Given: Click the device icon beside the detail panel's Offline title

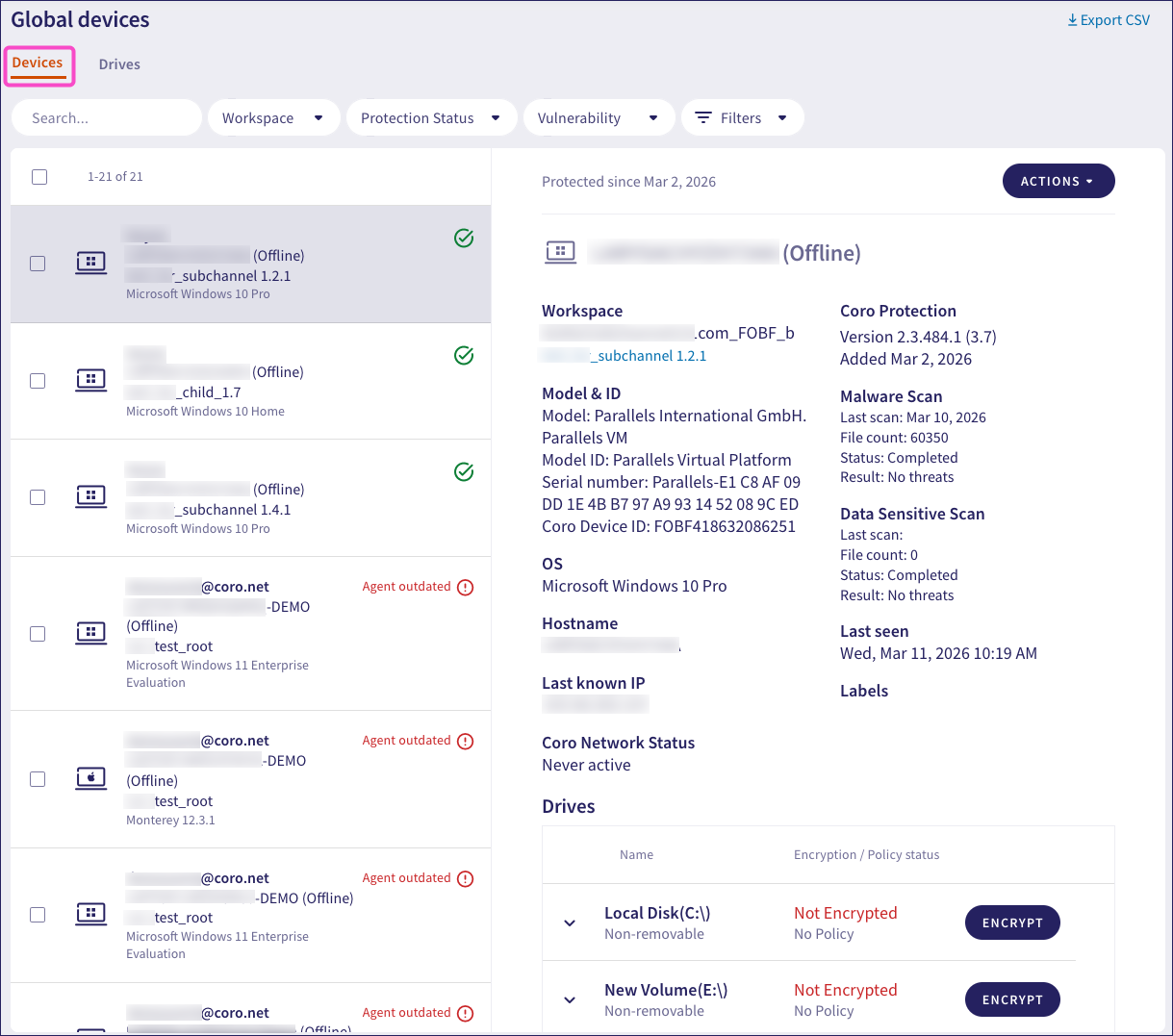Looking at the screenshot, I should [561, 252].
